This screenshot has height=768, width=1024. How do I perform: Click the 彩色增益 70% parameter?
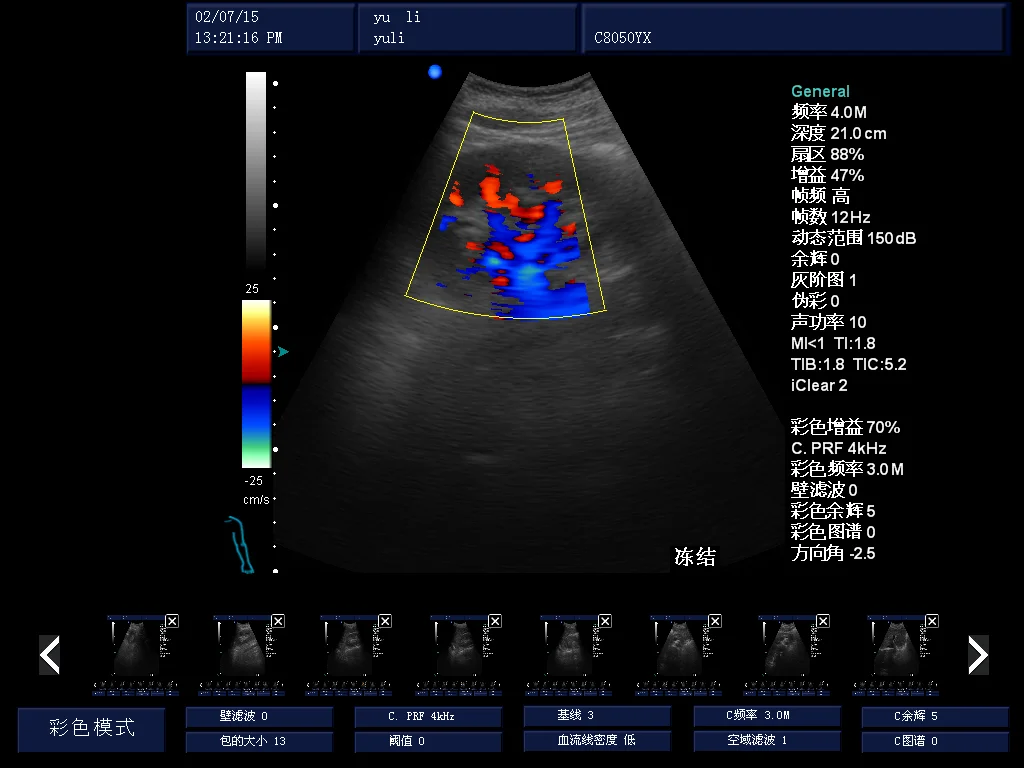pos(845,427)
